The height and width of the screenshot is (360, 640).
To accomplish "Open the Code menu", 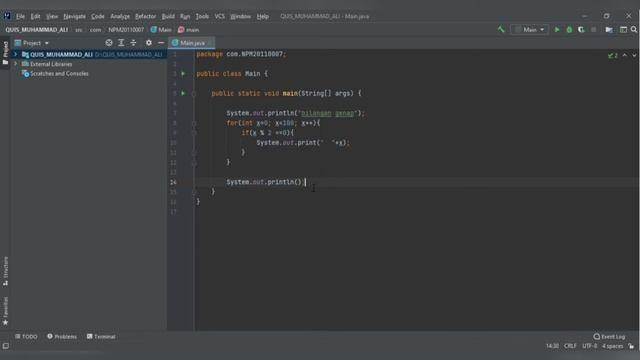I will click(98, 16).
